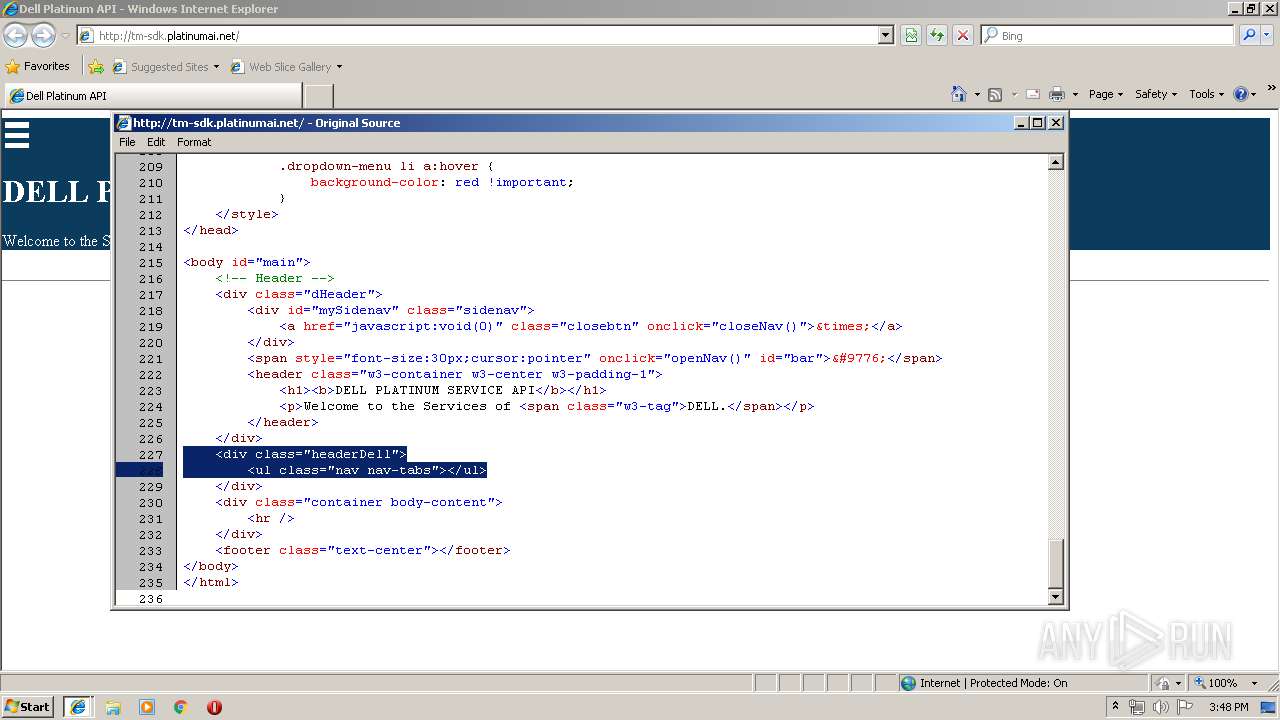Click the red Opera taskbar icon

[214, 707]
